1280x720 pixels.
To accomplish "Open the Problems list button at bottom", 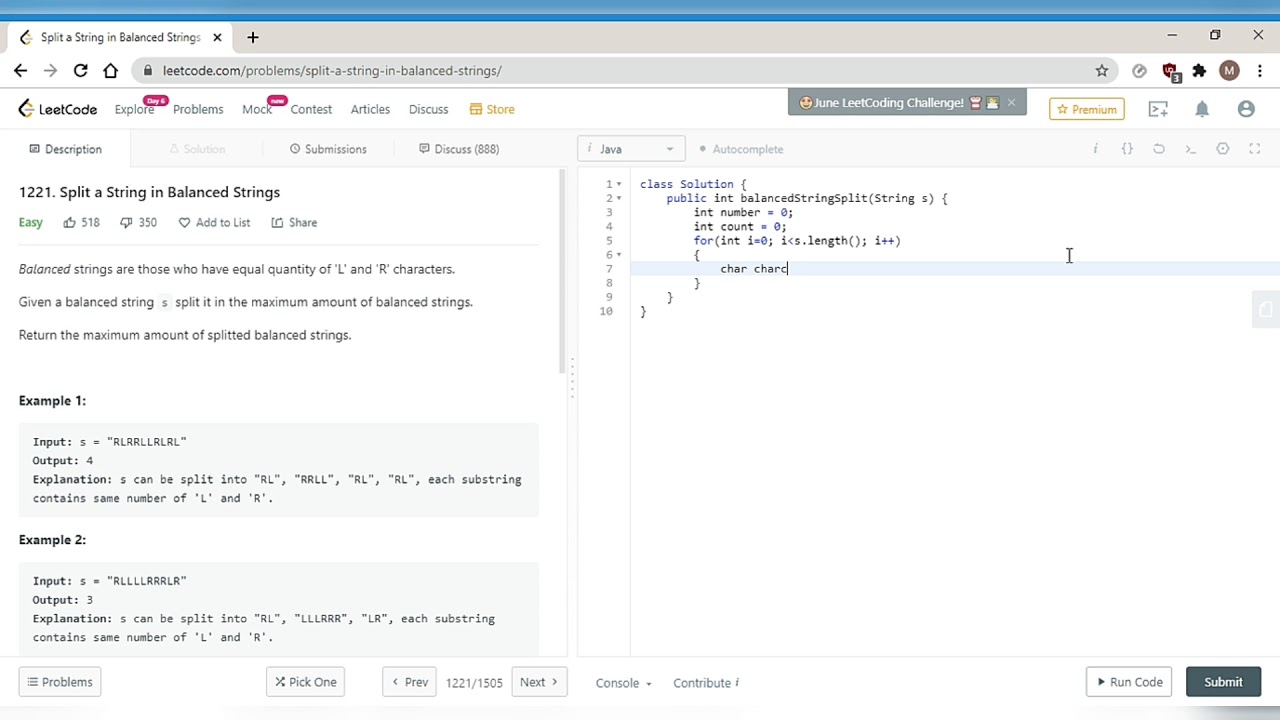I will pyautogui.click(x=59, y=682).
